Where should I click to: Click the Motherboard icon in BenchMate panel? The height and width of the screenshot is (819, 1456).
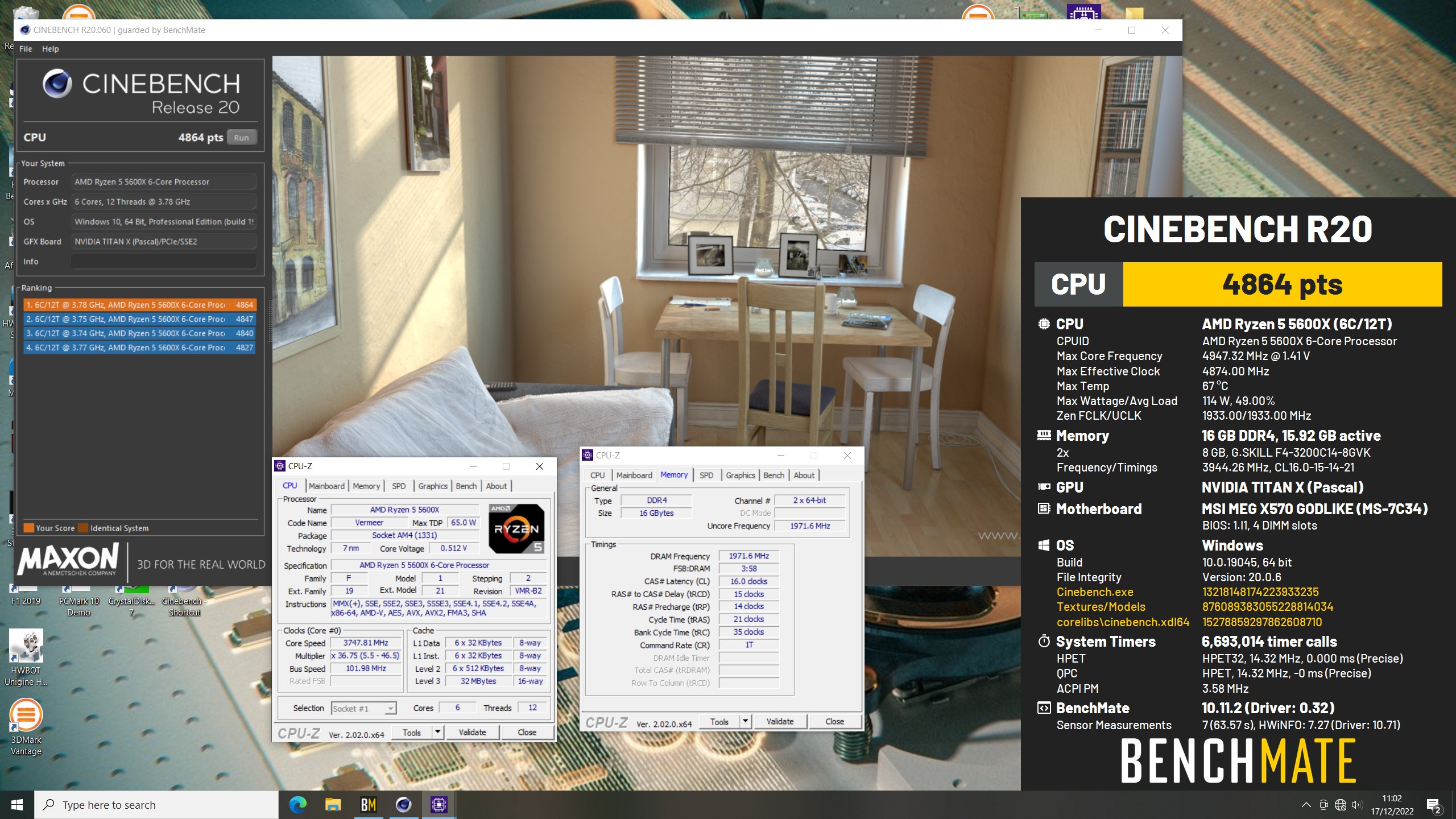(x=1044, y=509)
